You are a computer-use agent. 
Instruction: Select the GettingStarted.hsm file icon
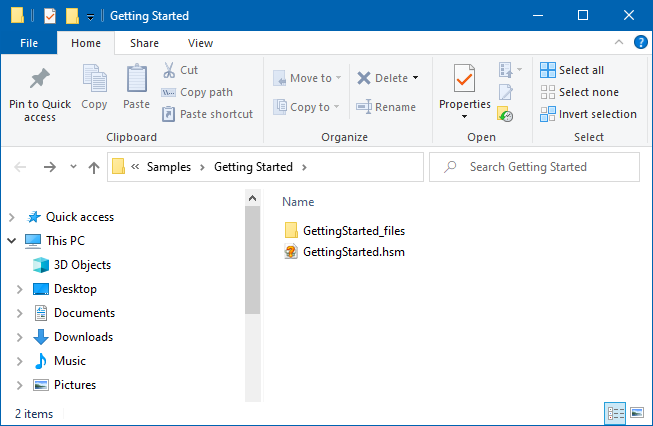tap(291, 252)
